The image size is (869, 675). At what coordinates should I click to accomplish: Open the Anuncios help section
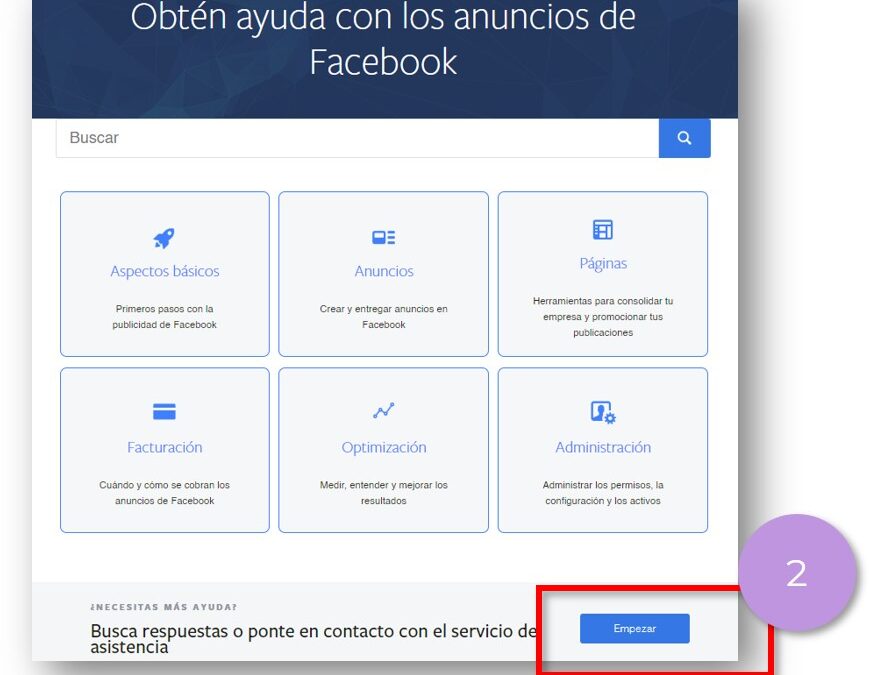(384, 271)
